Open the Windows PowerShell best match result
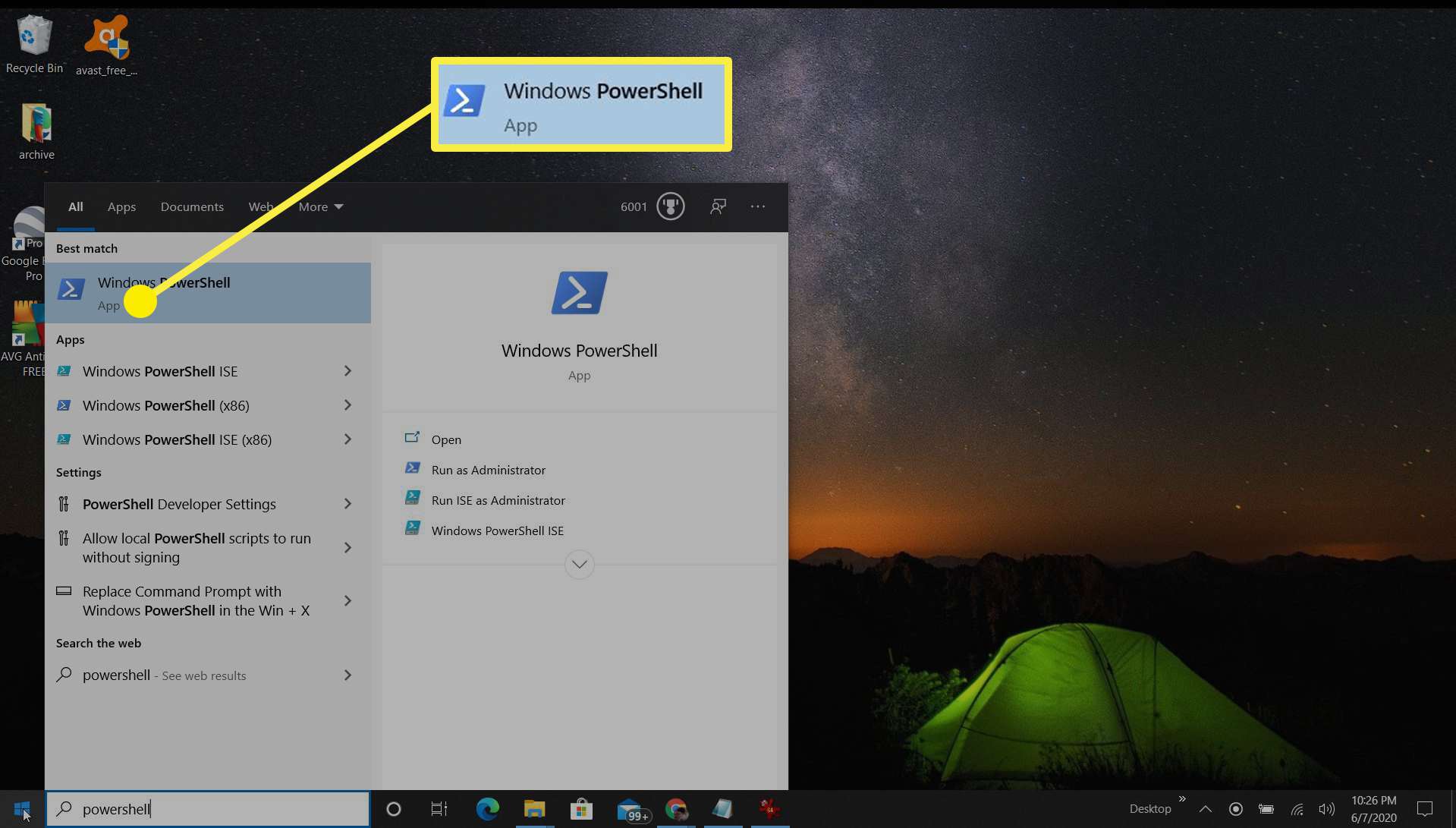This screenshot has height=828, width=1456. pyautogui.click(x=208, y=293)
